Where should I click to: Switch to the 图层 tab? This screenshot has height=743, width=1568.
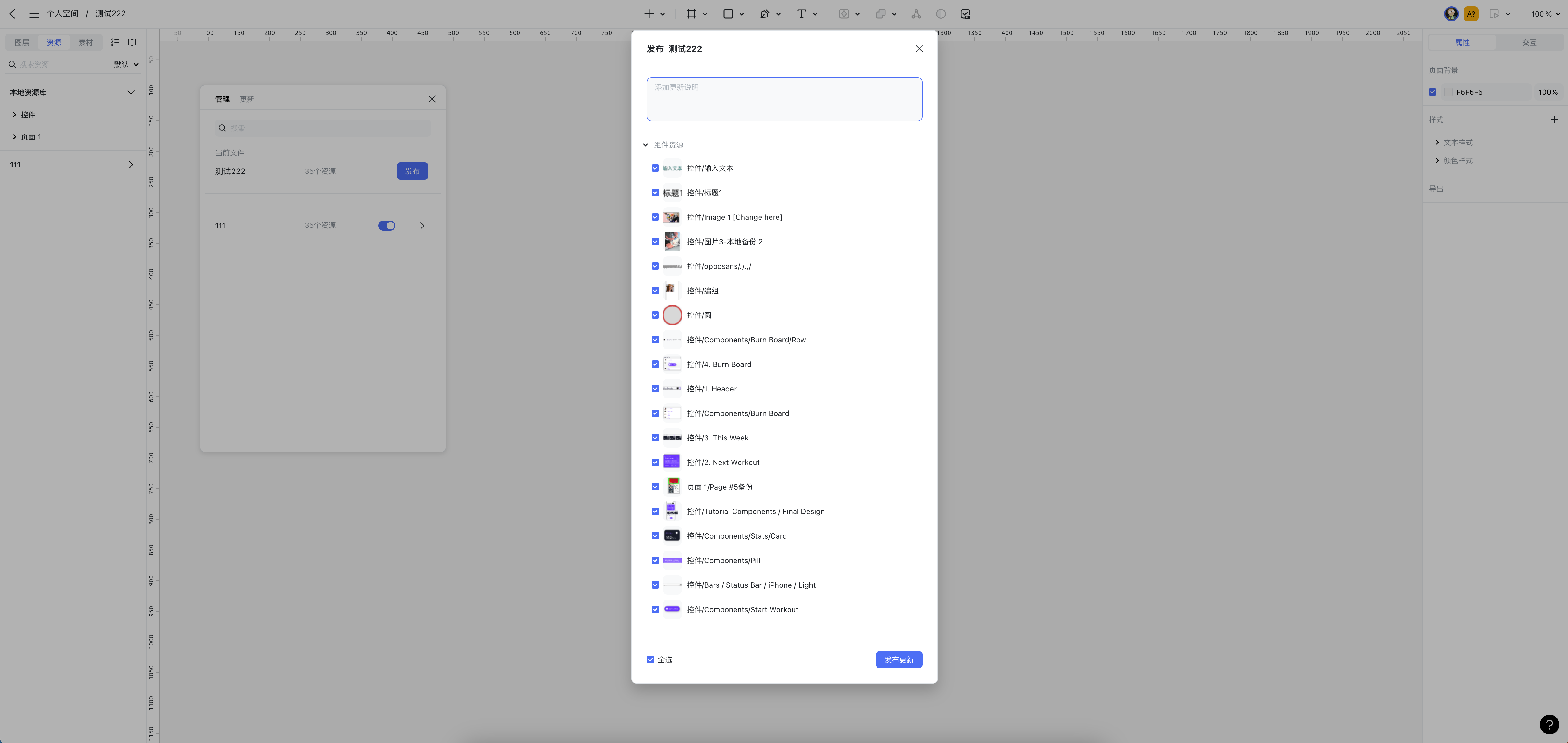coord(22,42)
